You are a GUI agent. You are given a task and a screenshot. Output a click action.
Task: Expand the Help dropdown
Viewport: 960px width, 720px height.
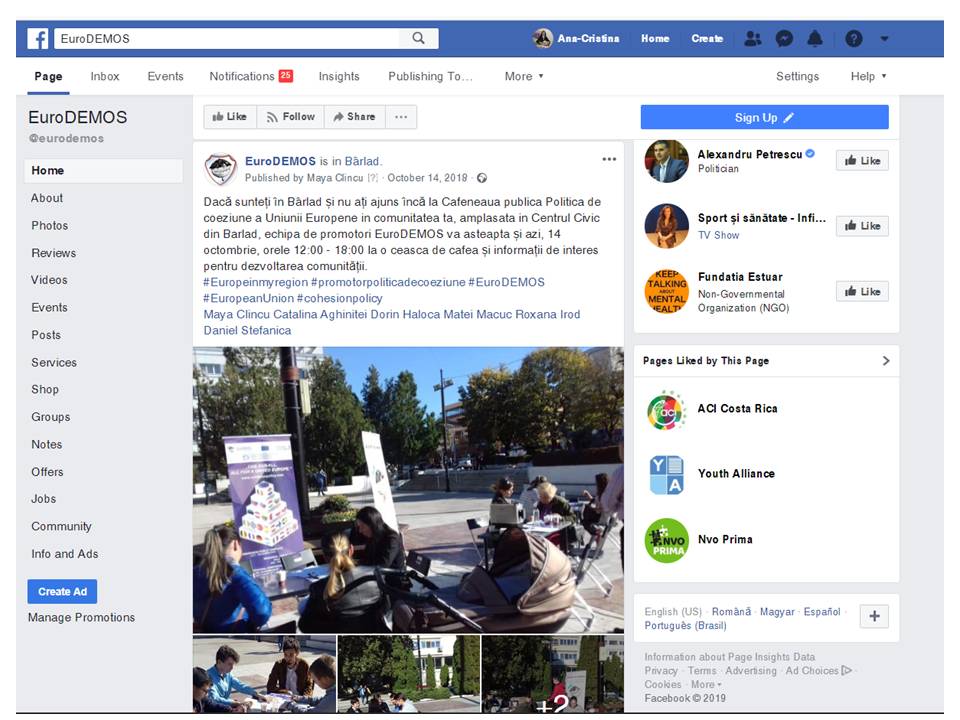point(868,77)
